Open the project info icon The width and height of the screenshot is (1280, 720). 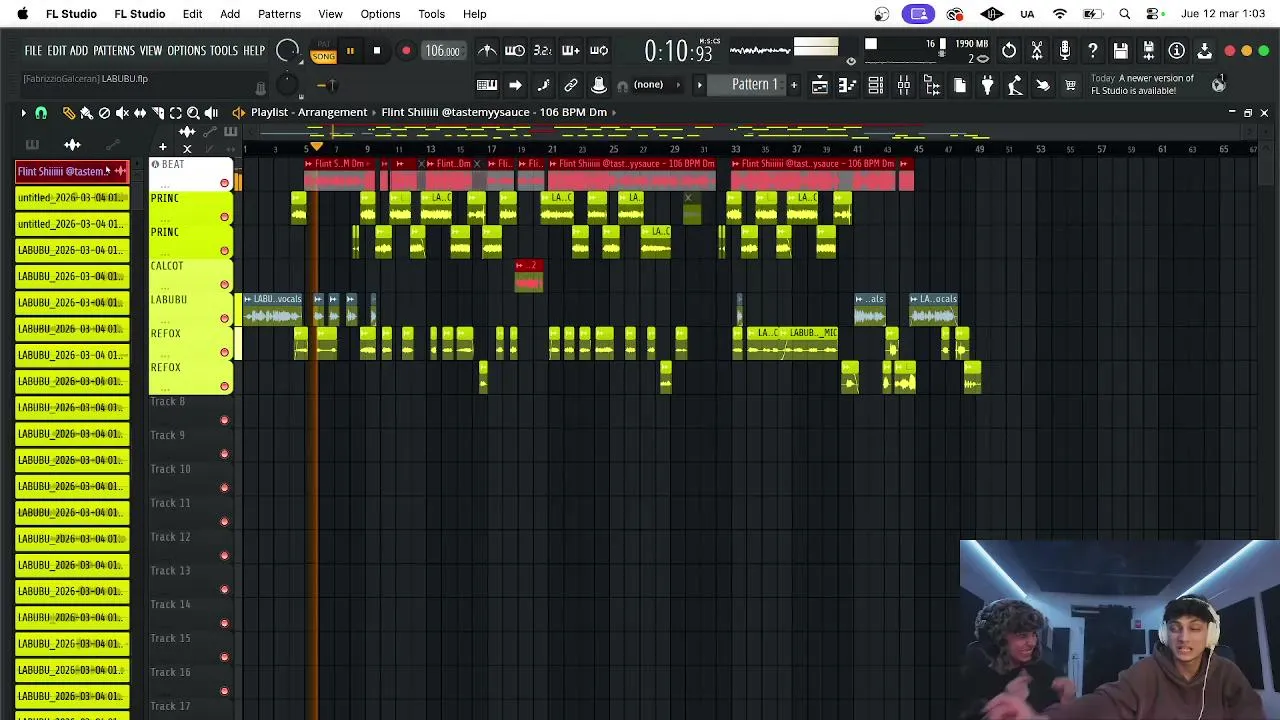tap(1177, 50)
